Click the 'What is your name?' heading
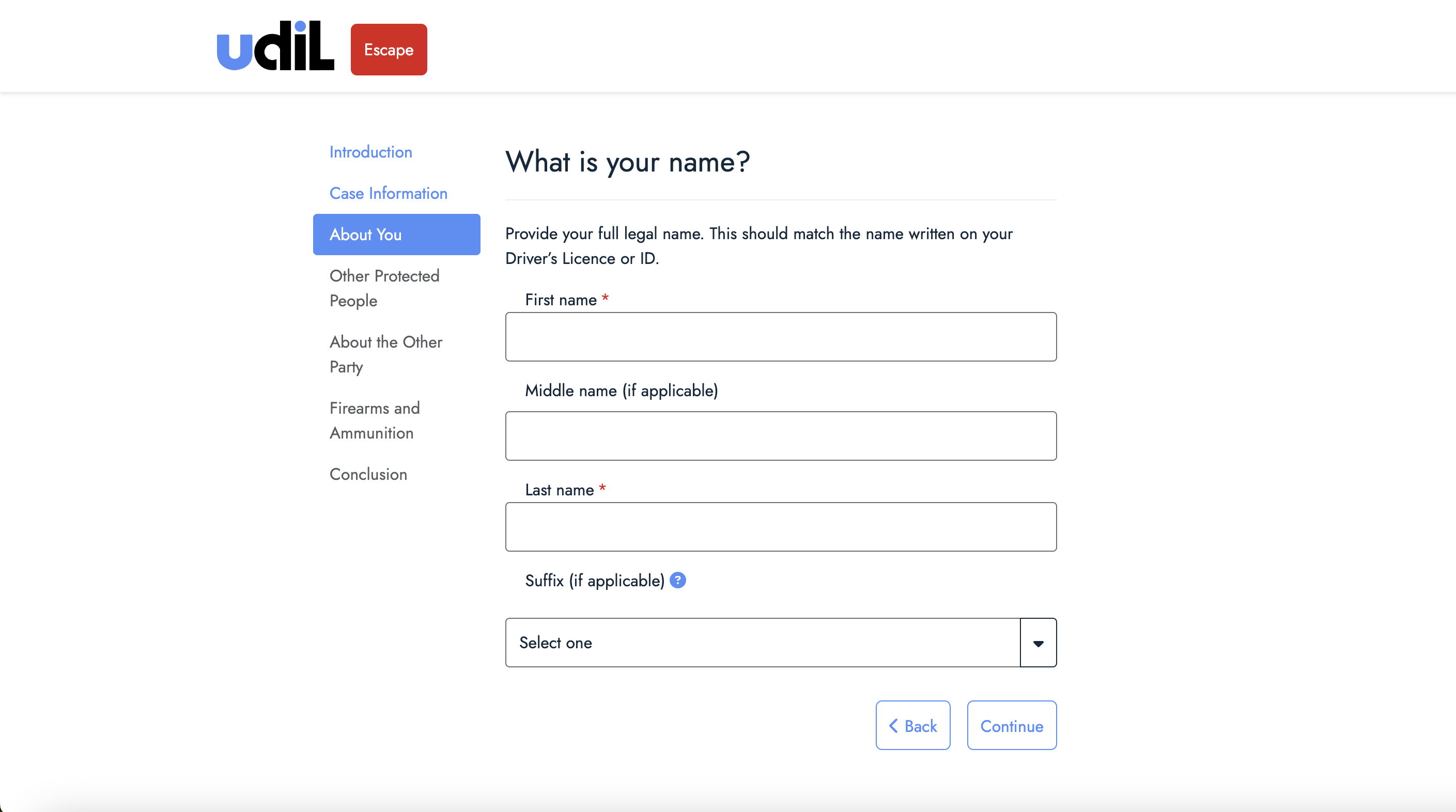Image resolution: width=1456 pixels, height=812 pixels. pos(627,162)
